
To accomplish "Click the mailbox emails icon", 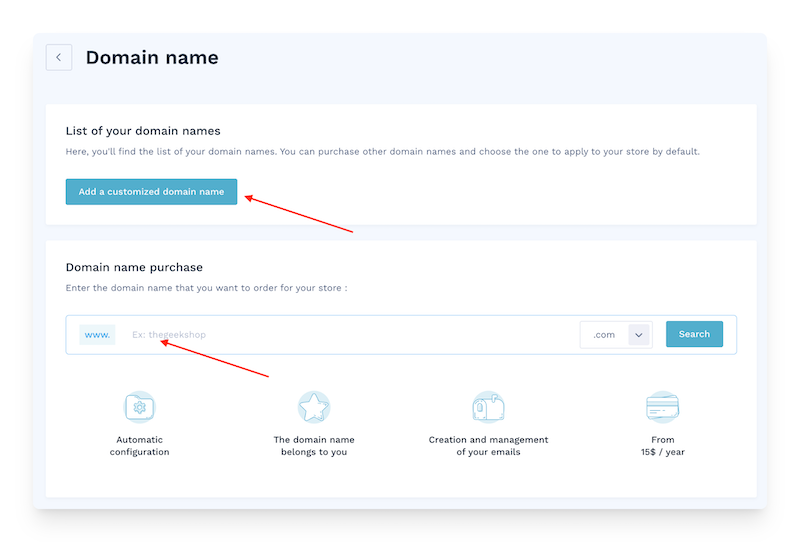I will point(488,407).
